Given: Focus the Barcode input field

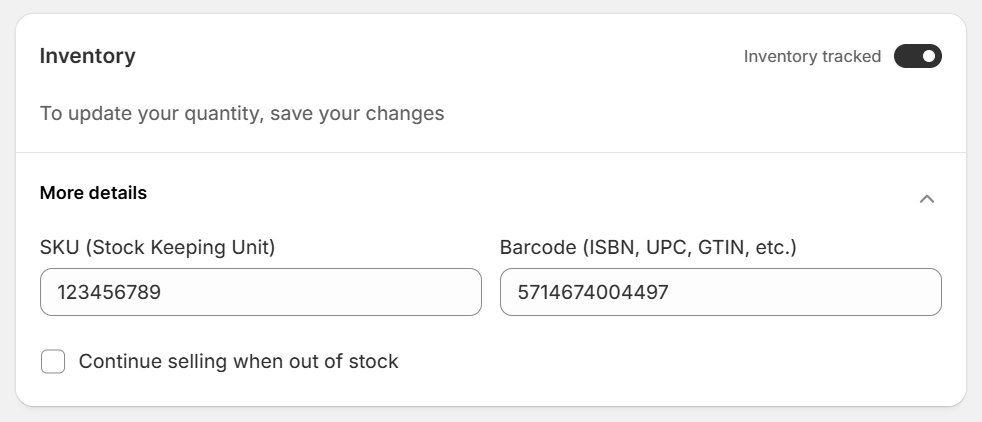Looking at the screenshot, I should 720,292.
